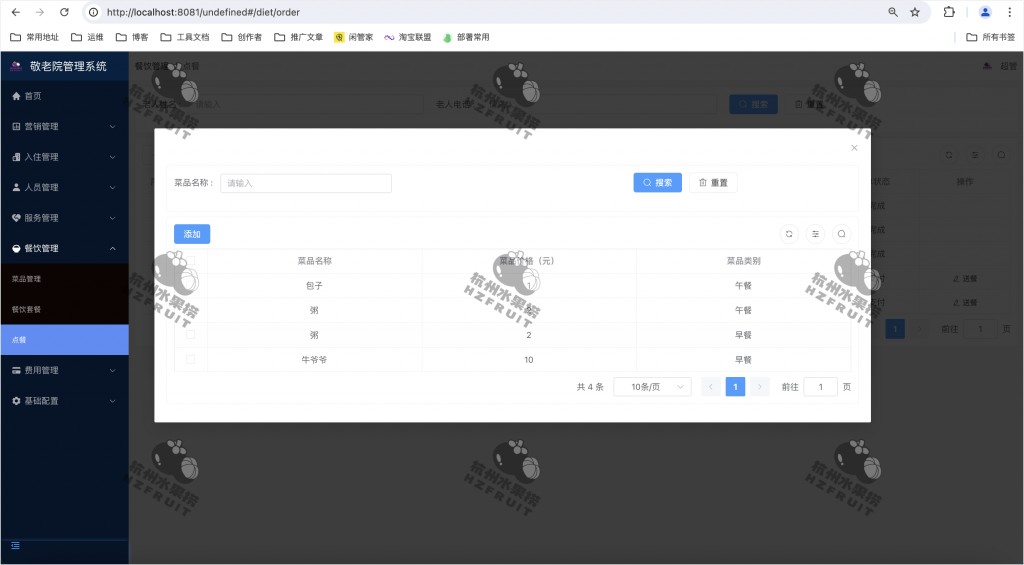Viewport: 1024px width, 565px height.
Task: Click the 敬老院管理系统 logo icon
Action: click(x=16, y=66)
